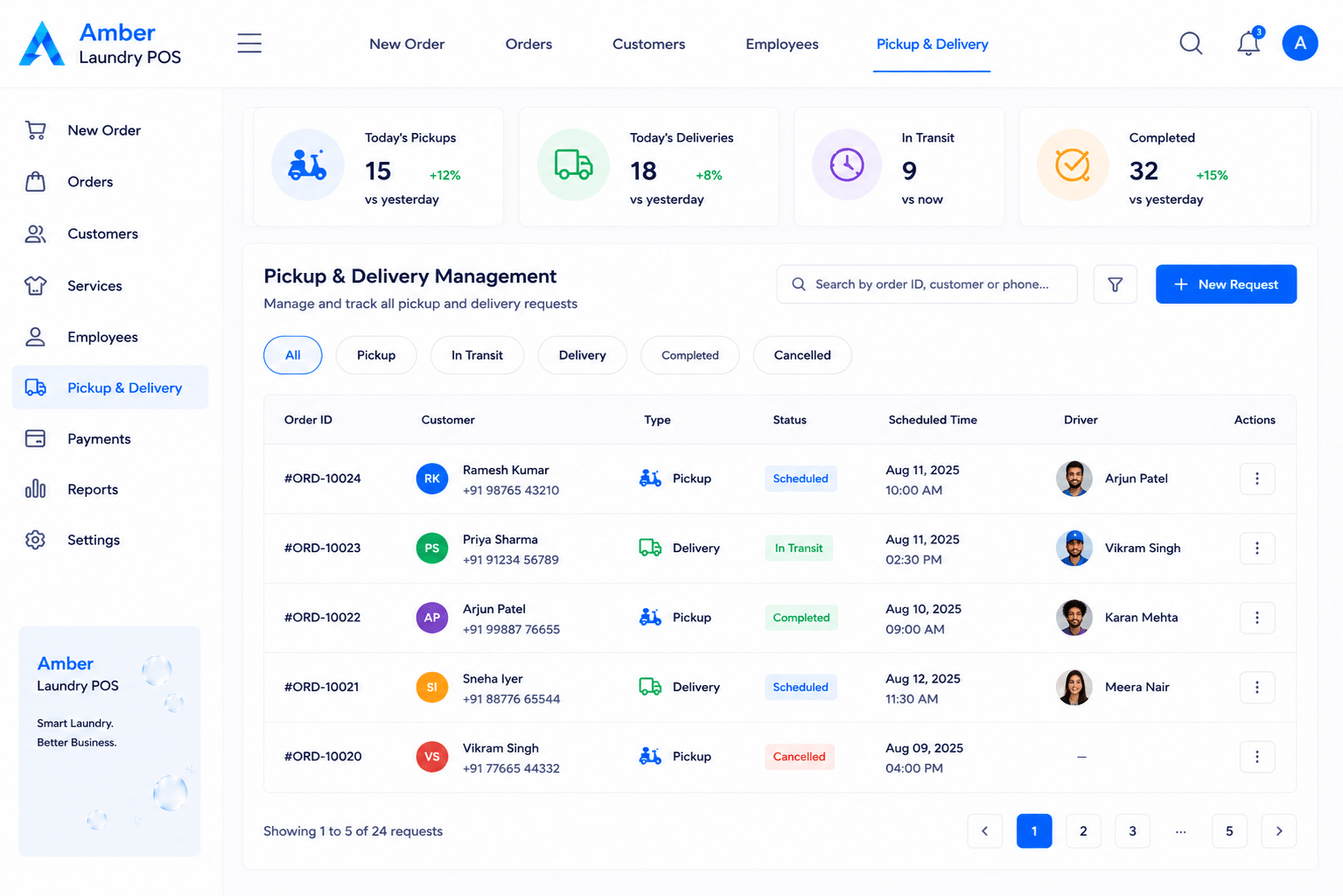Click the clock icon in In Transit card
Screen dimensions: 1343x896
tap(847, 164)
